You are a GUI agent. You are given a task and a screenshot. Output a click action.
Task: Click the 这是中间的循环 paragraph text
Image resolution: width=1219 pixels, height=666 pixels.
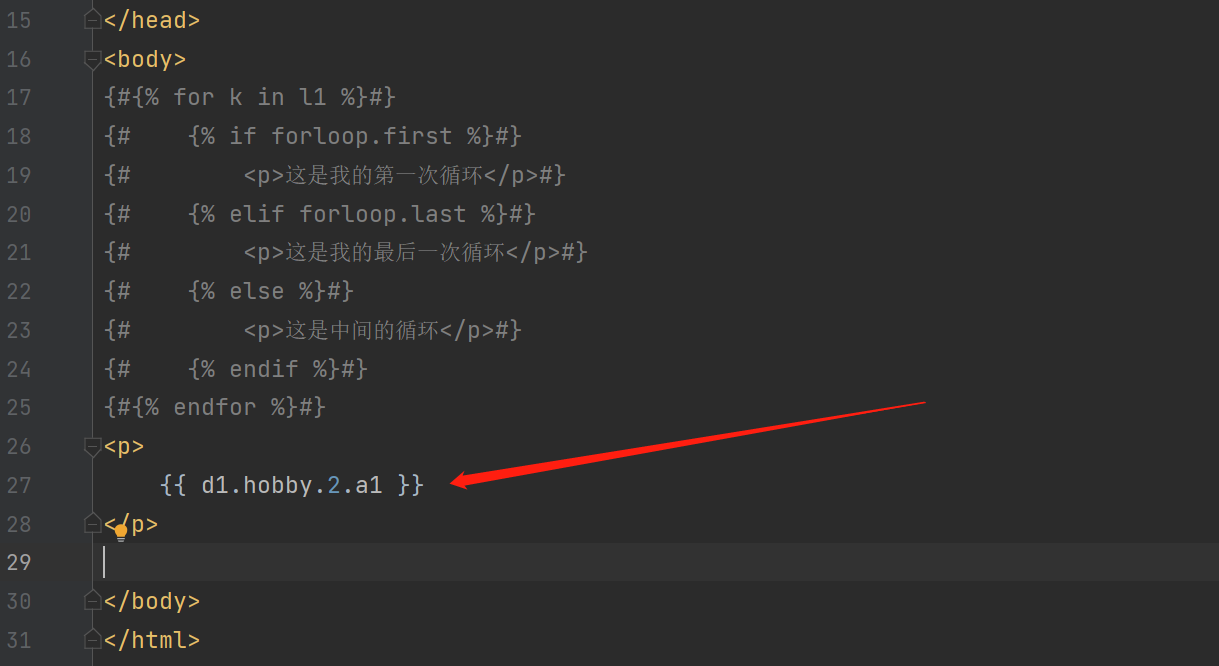click(362, 330)
